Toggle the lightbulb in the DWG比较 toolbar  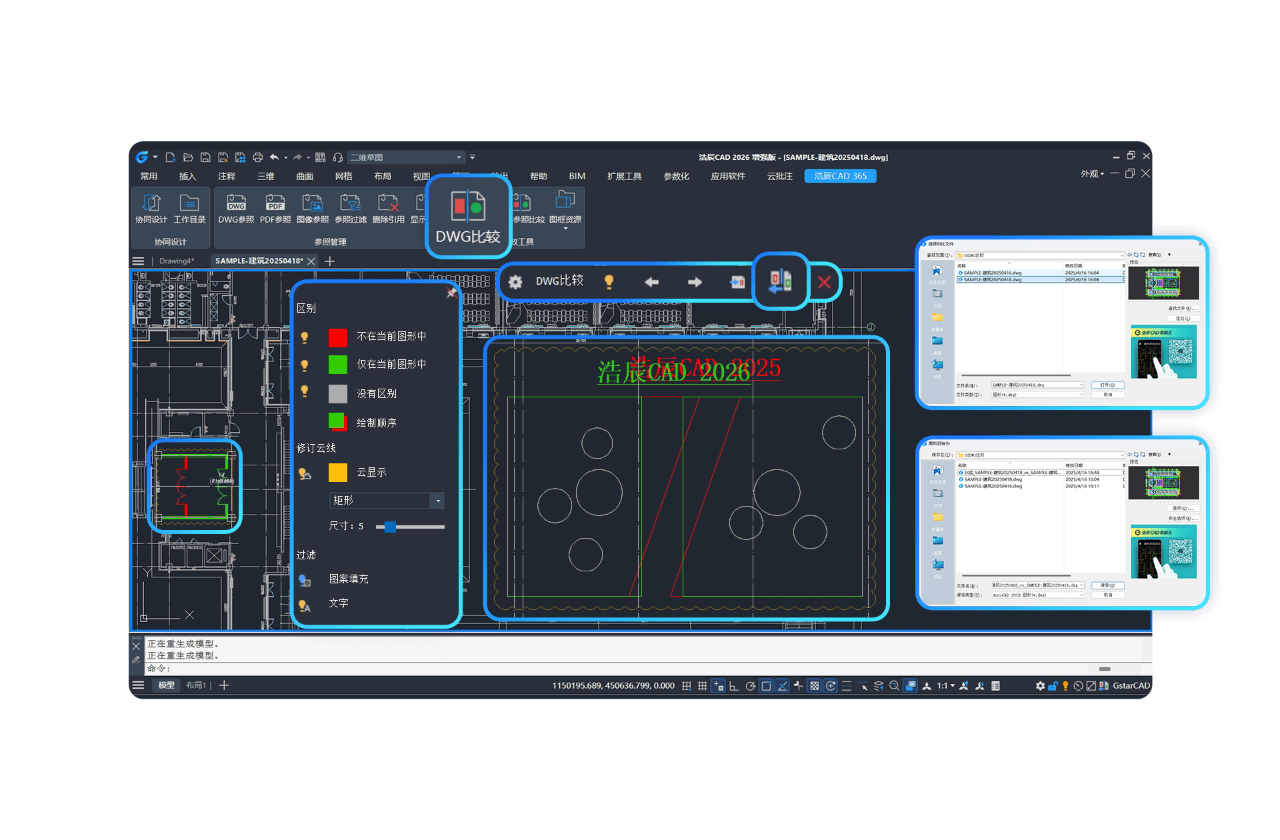pyautogui.click(x=608, y=282)
